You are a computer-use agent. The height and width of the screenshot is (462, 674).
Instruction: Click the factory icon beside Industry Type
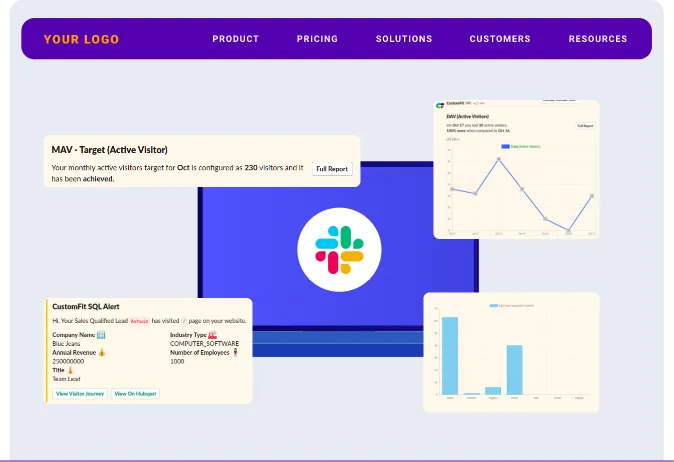pyautogui.click(x=212, y=335)
